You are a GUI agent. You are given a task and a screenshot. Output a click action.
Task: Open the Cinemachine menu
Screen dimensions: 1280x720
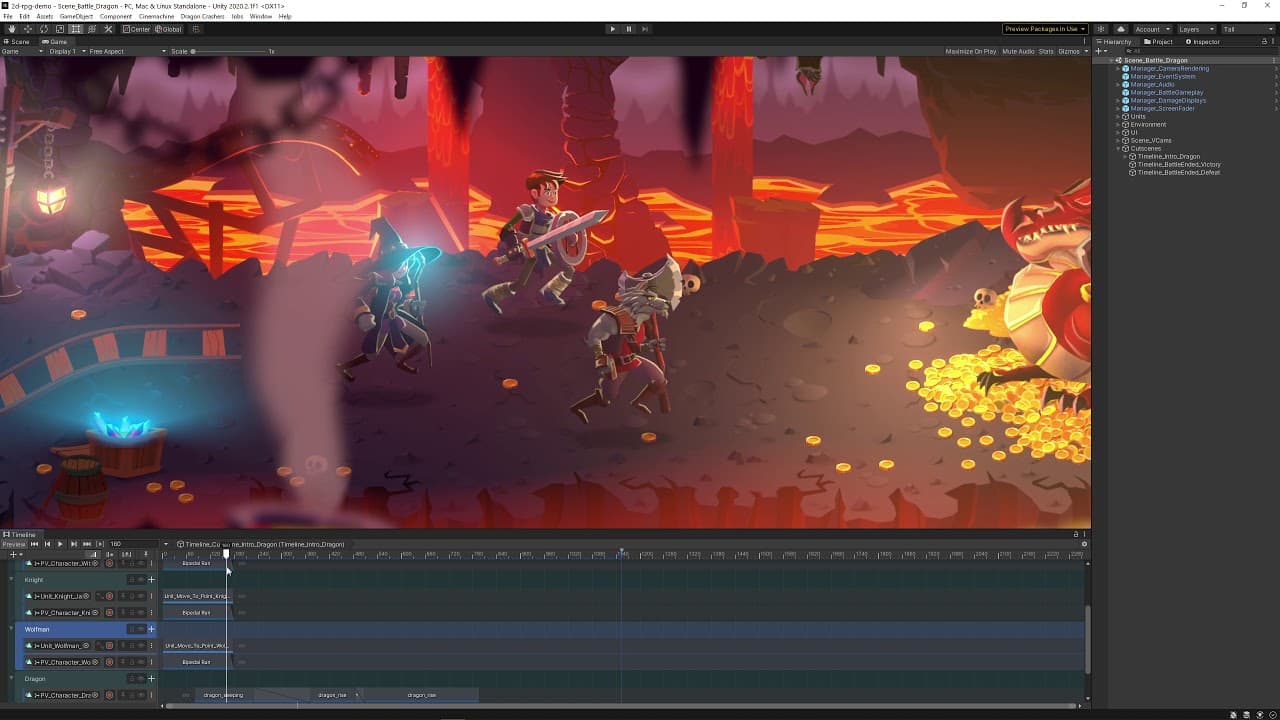(x=156, y=16)
